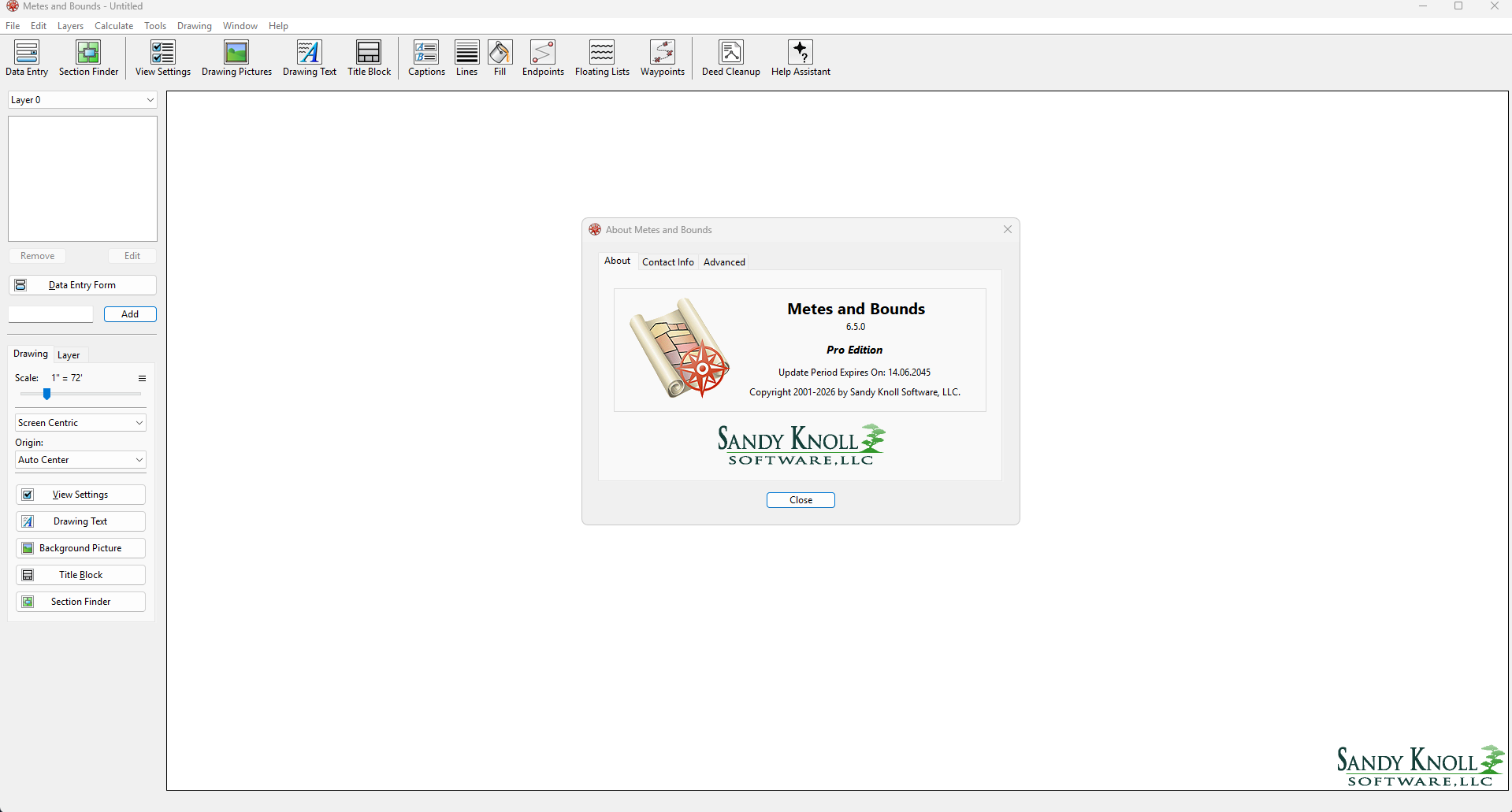
Task: Click the Sandy Knoll Software logo in dialog
Action: click(x=801, y=445)
